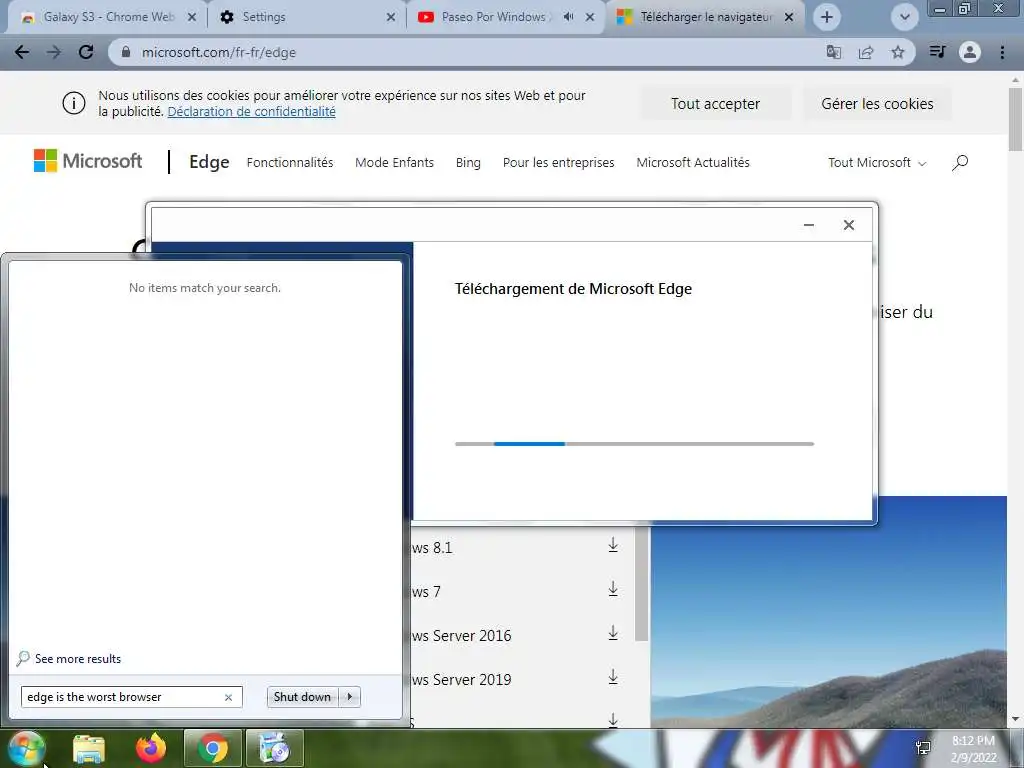Minimize the Edge download dialog
Viewport: 1024px width, 768px height.
click(x=808, y=225)
